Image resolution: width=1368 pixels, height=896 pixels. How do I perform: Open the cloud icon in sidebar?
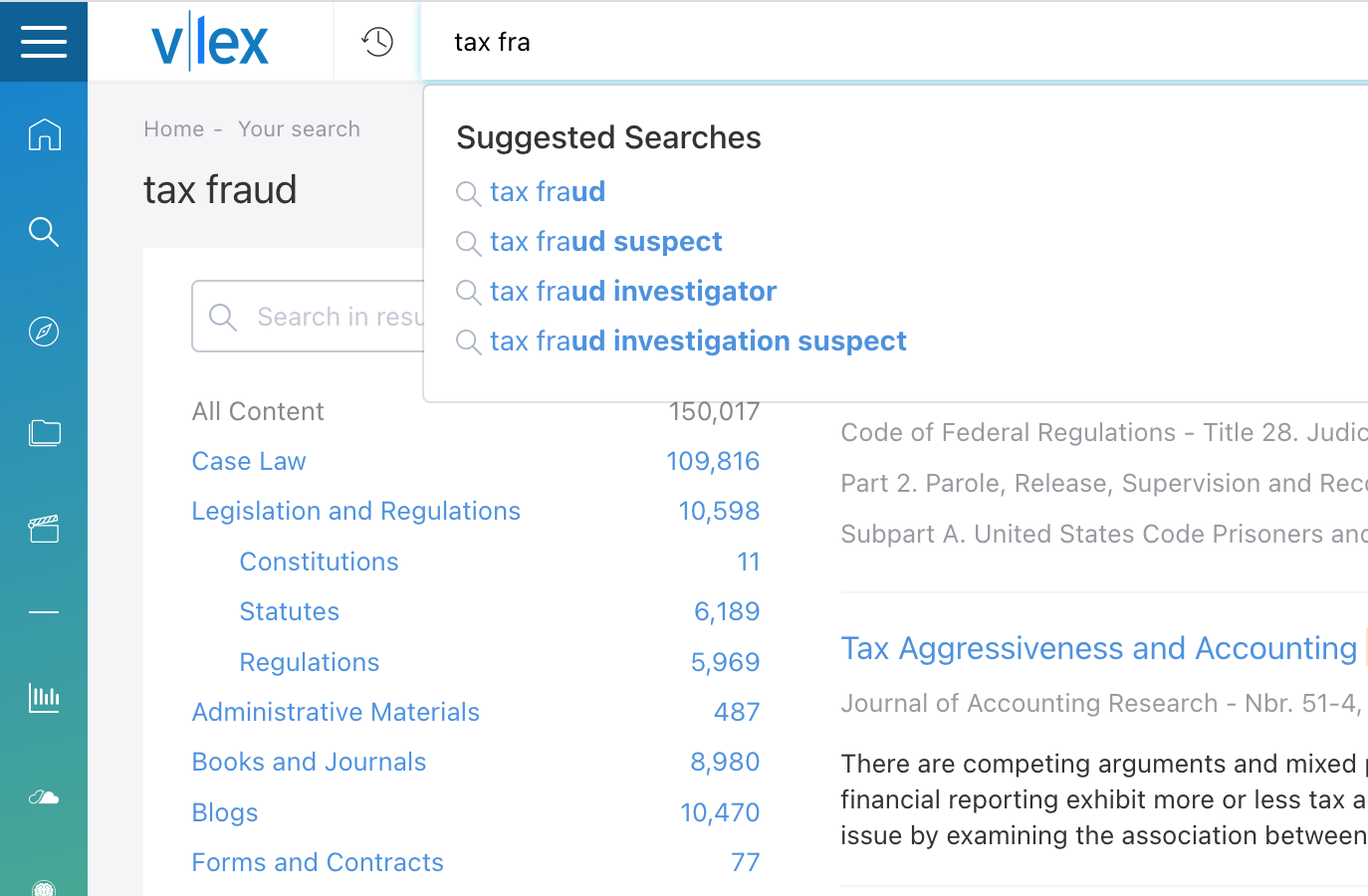pos(44,796)
